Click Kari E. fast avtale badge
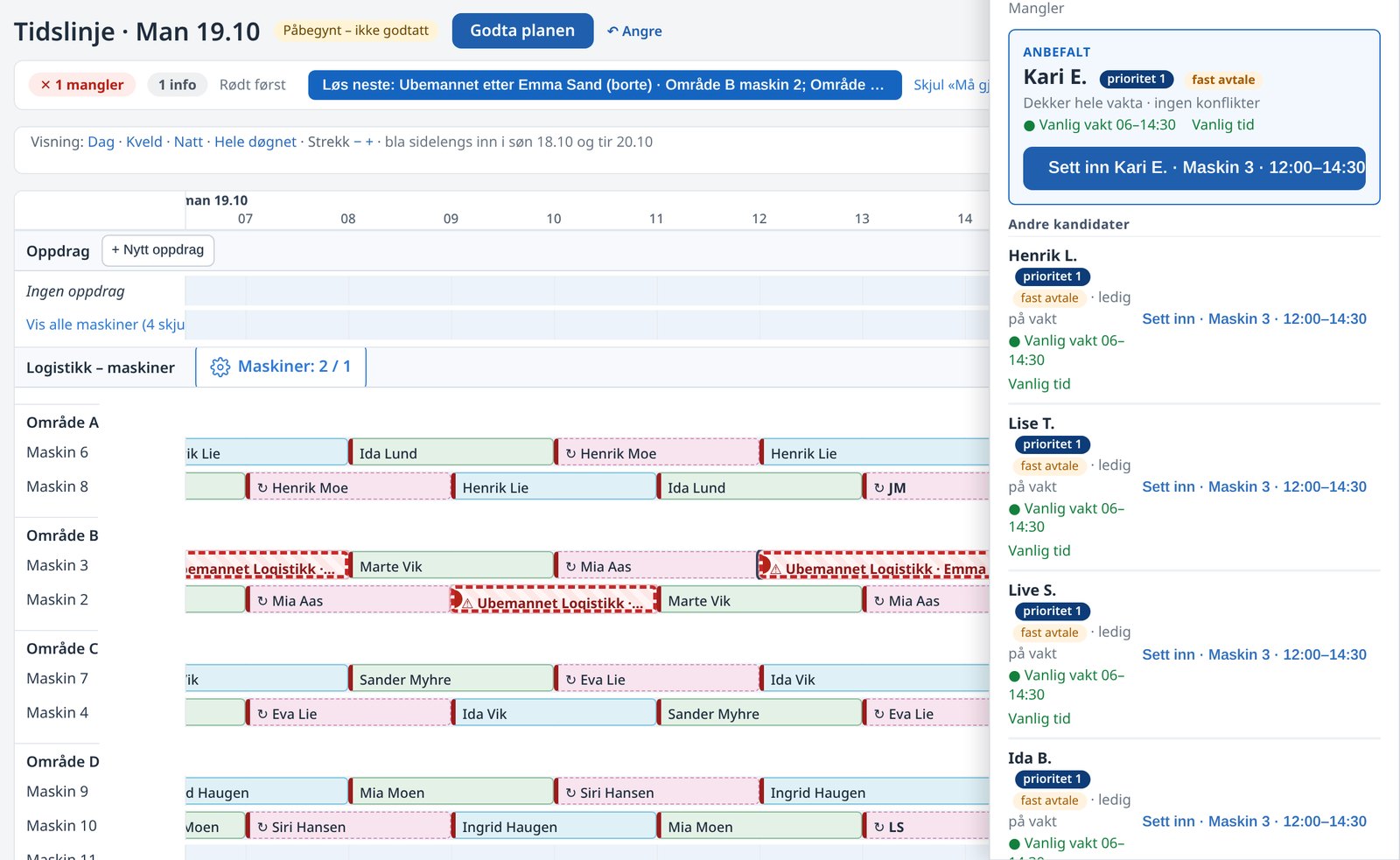Screen dimensions: 1400x860 click(x=1223, y=80)
